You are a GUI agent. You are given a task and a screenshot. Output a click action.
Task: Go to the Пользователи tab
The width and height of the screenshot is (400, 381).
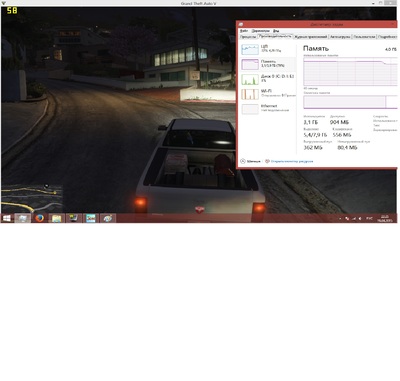click(364, 37)
